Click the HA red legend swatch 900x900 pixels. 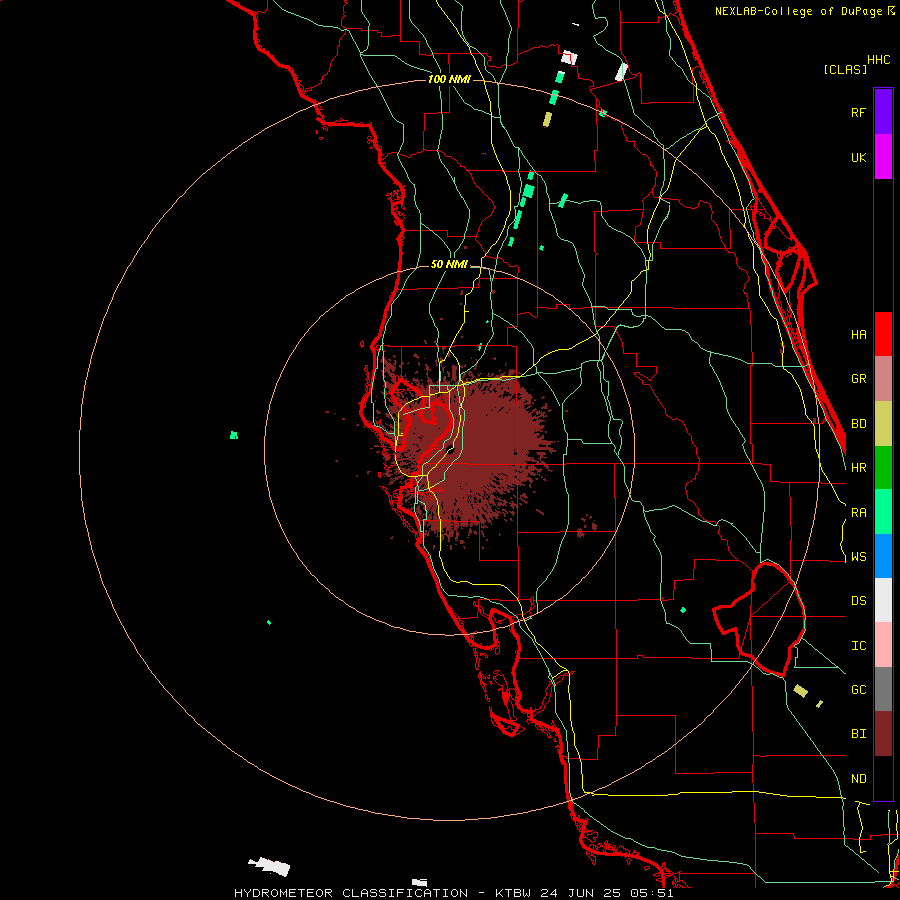click(x=883, y=334)
